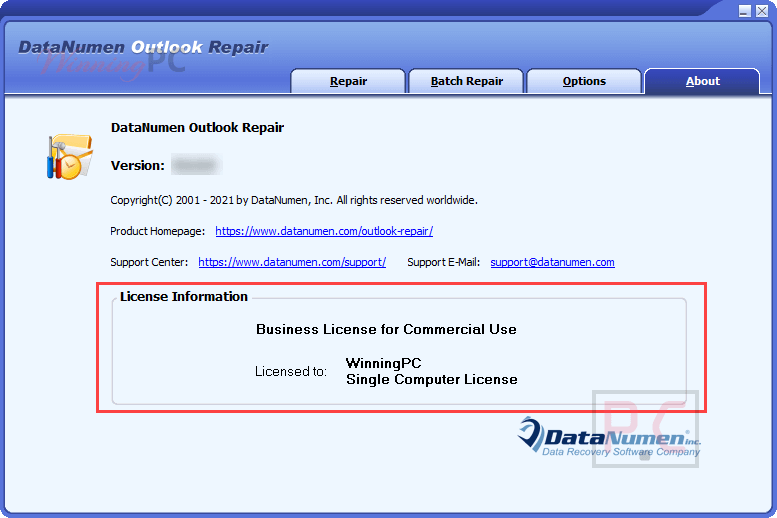Click the DataNumen Inc. company logo

click(x=610, y=437)
